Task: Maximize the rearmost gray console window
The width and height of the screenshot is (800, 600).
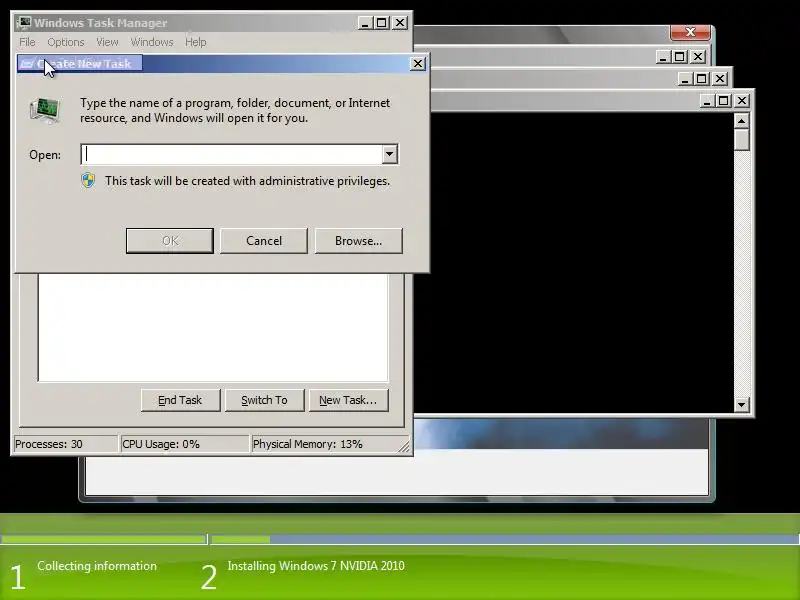Action: 680,57
